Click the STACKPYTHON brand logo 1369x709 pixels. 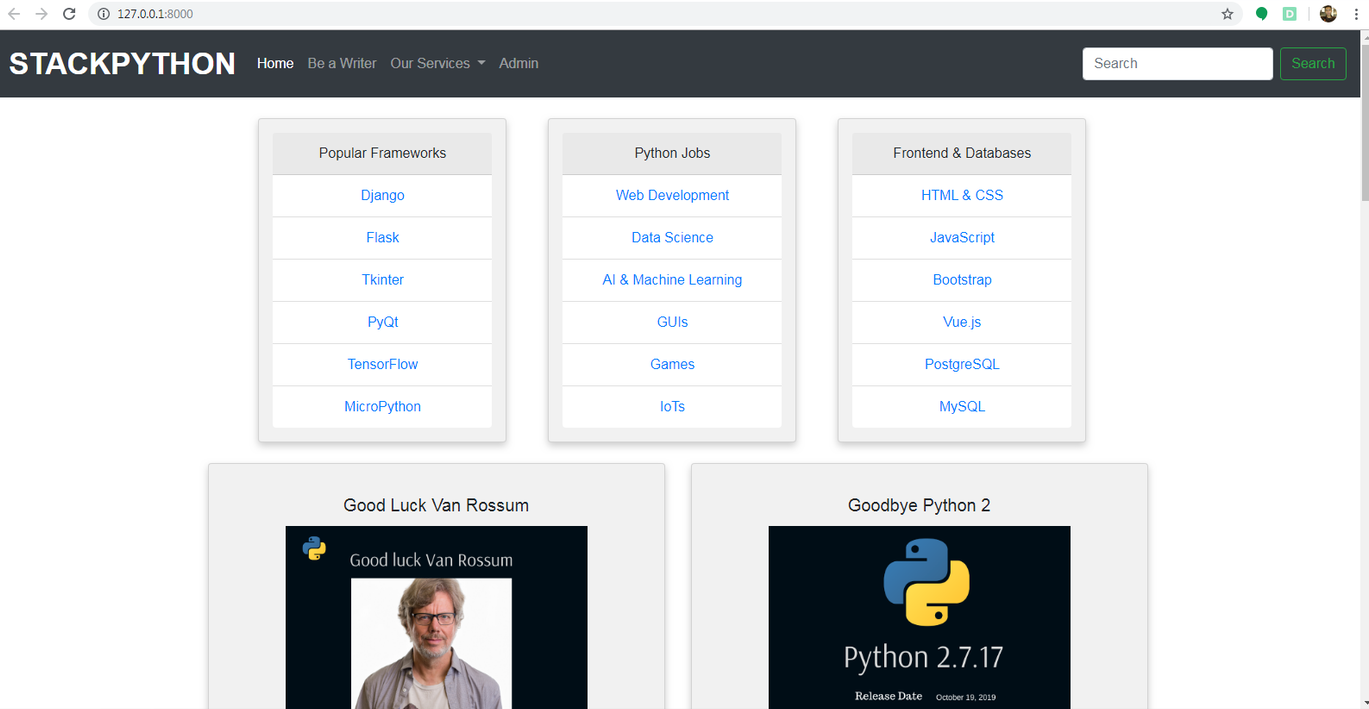[122, 63]
